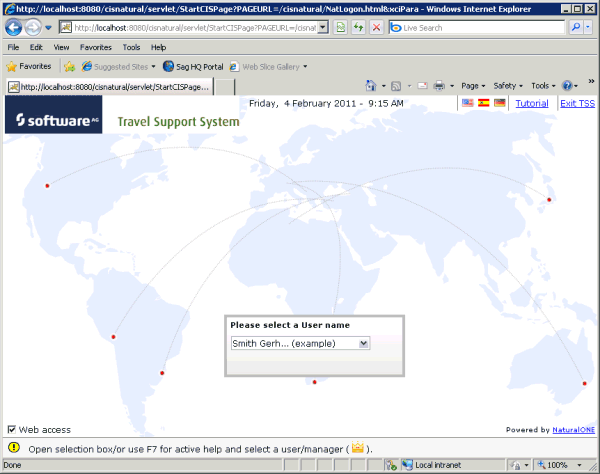This screenshot has height=474, width=600.
Task: Open the View menu
Action: pyautogui.click(x=61, y=47)
